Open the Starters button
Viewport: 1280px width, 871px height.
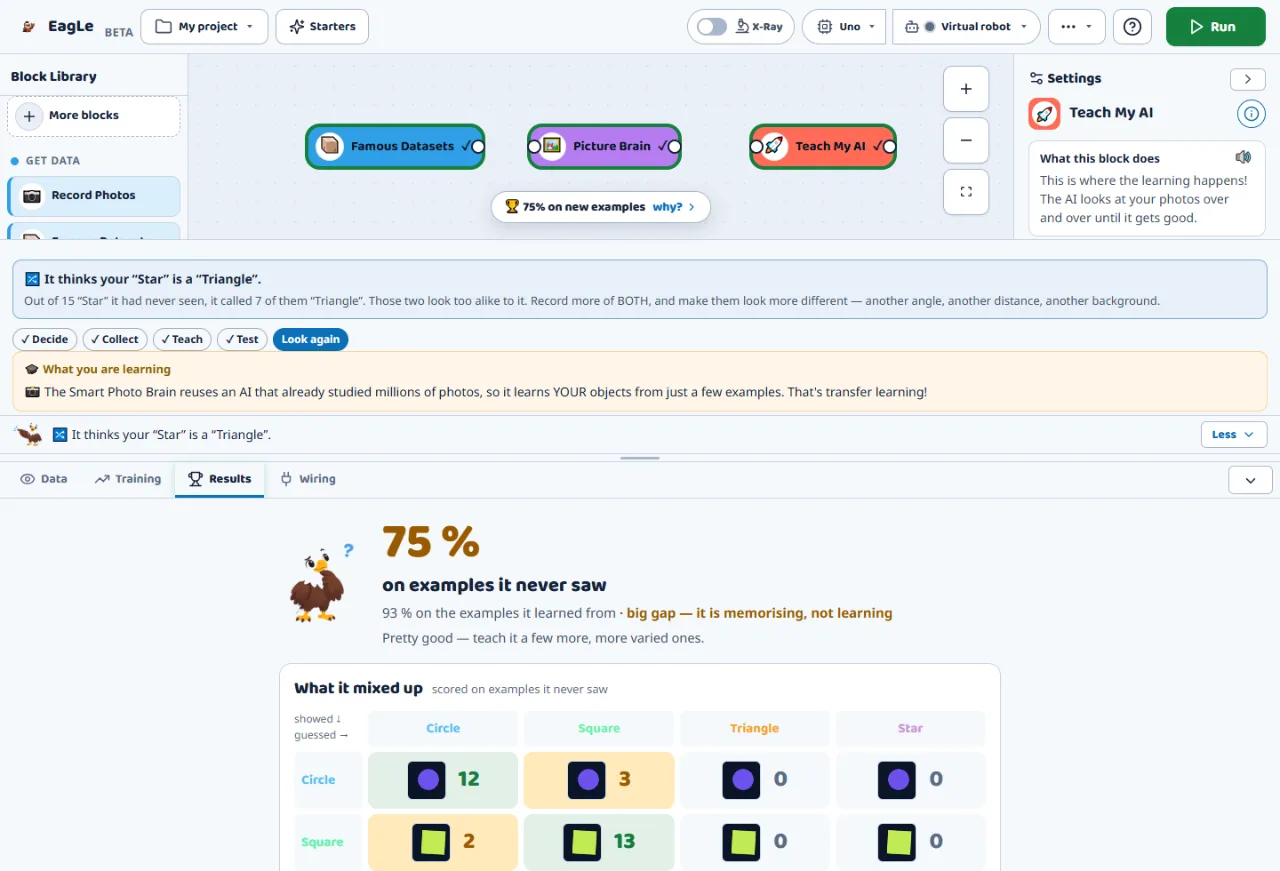click(x=322, y=27)
